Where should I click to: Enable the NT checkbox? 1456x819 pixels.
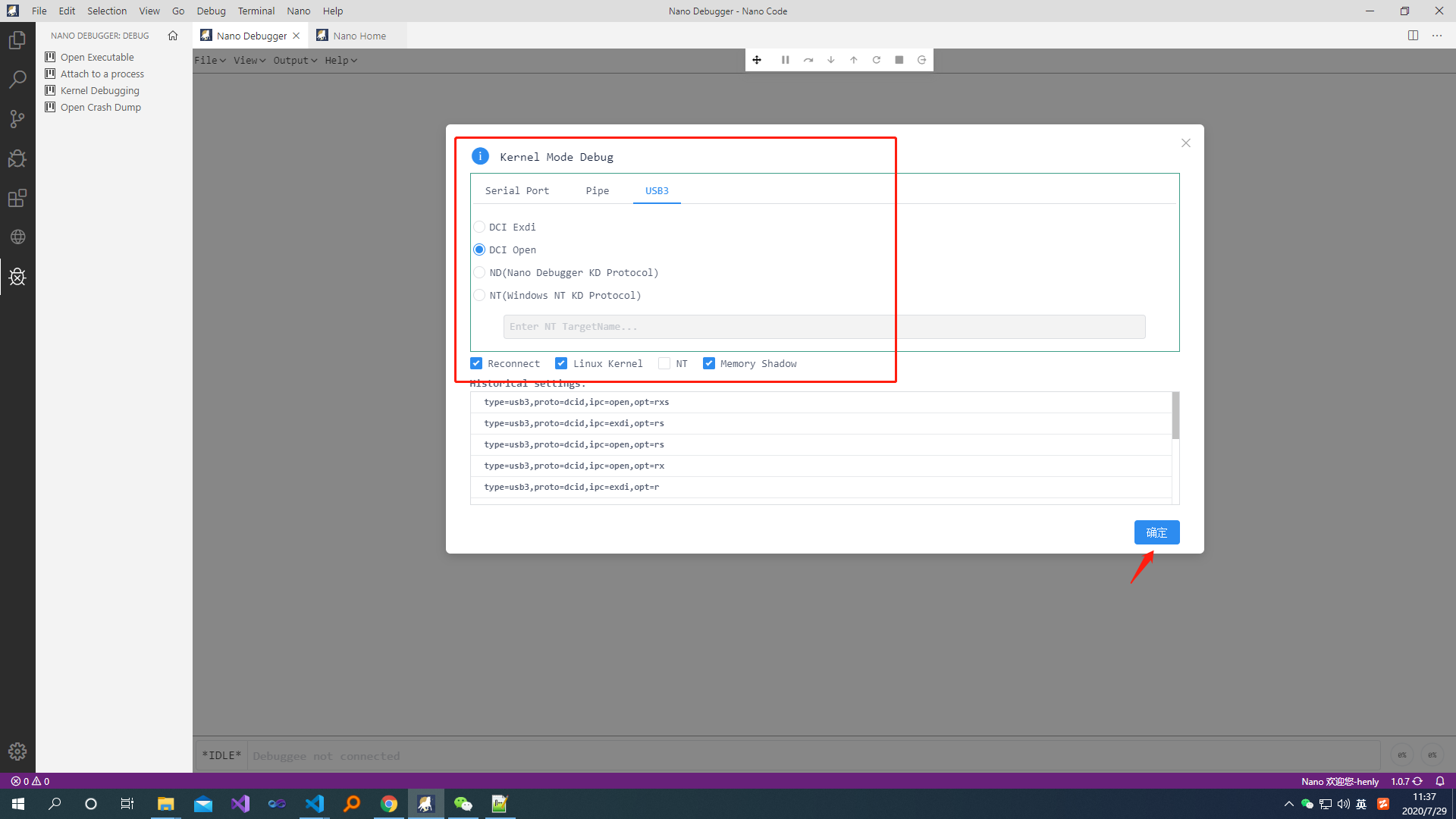(664, 363)
